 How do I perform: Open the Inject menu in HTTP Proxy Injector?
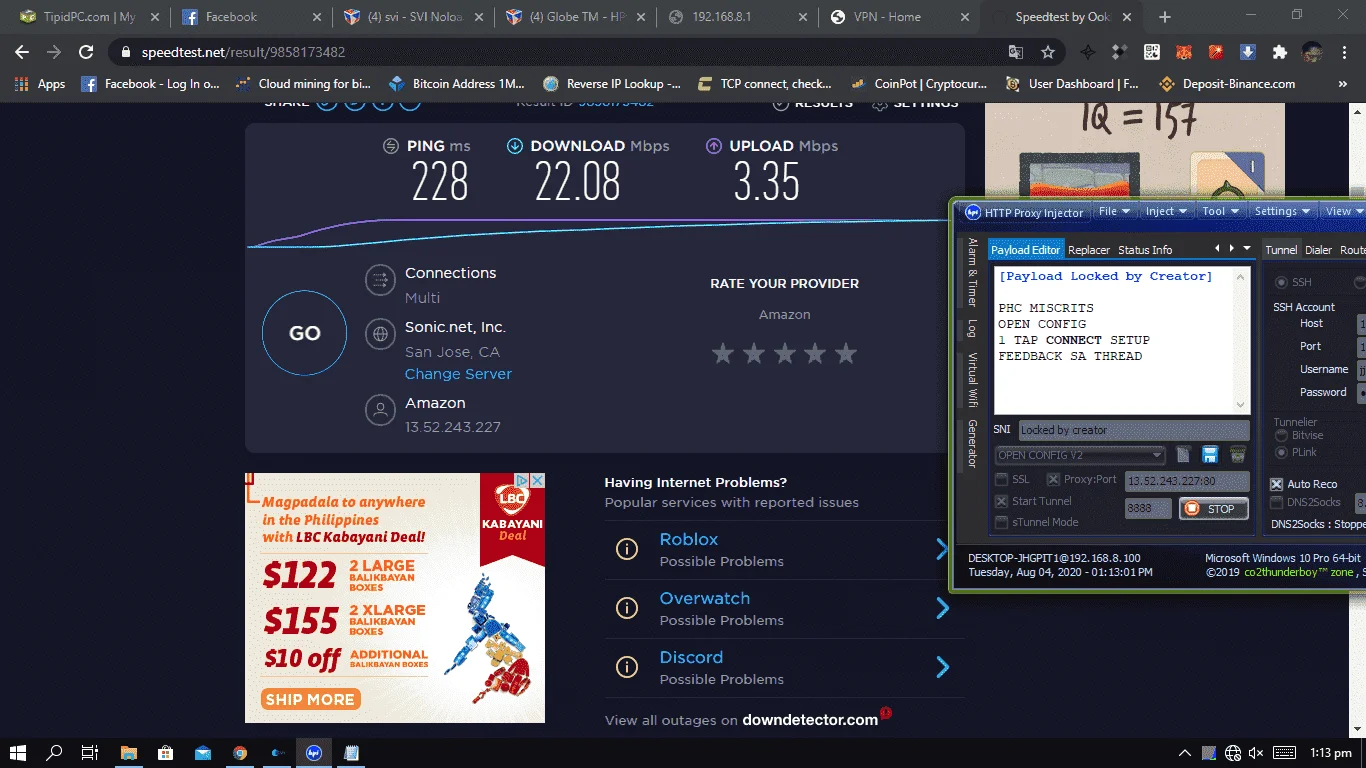[1166, 211]
